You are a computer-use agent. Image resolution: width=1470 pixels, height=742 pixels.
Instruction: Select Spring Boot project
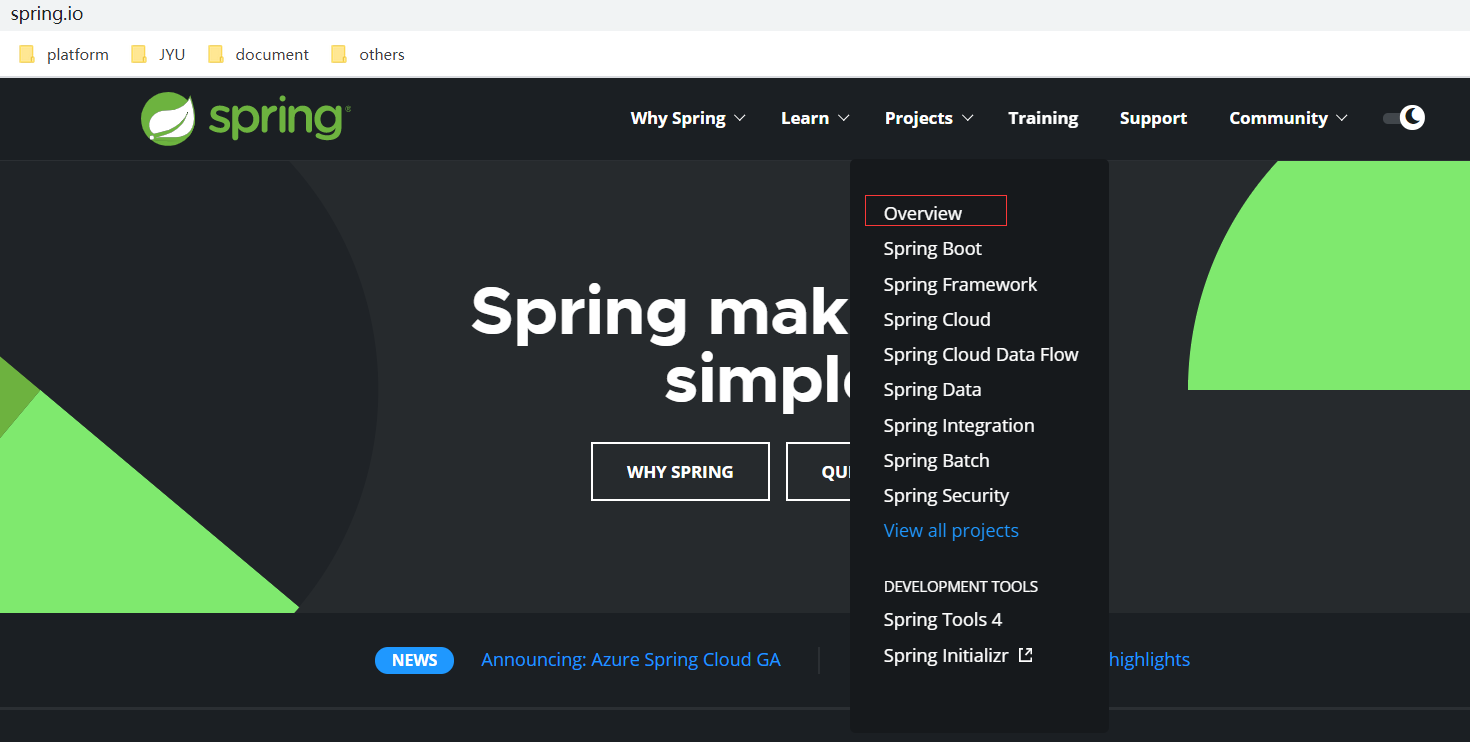pos(933,249)
